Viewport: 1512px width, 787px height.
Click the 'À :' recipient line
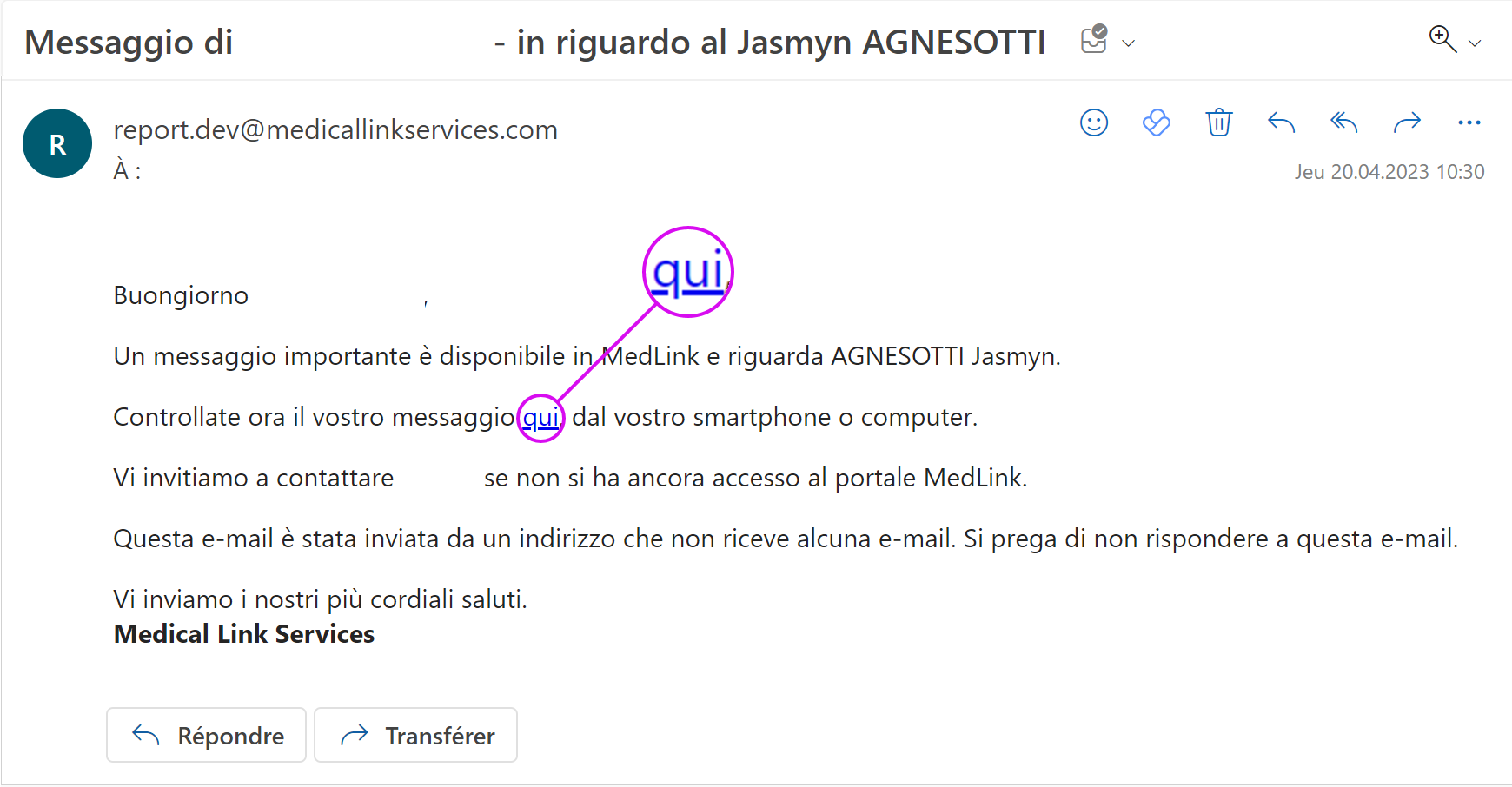127,170
